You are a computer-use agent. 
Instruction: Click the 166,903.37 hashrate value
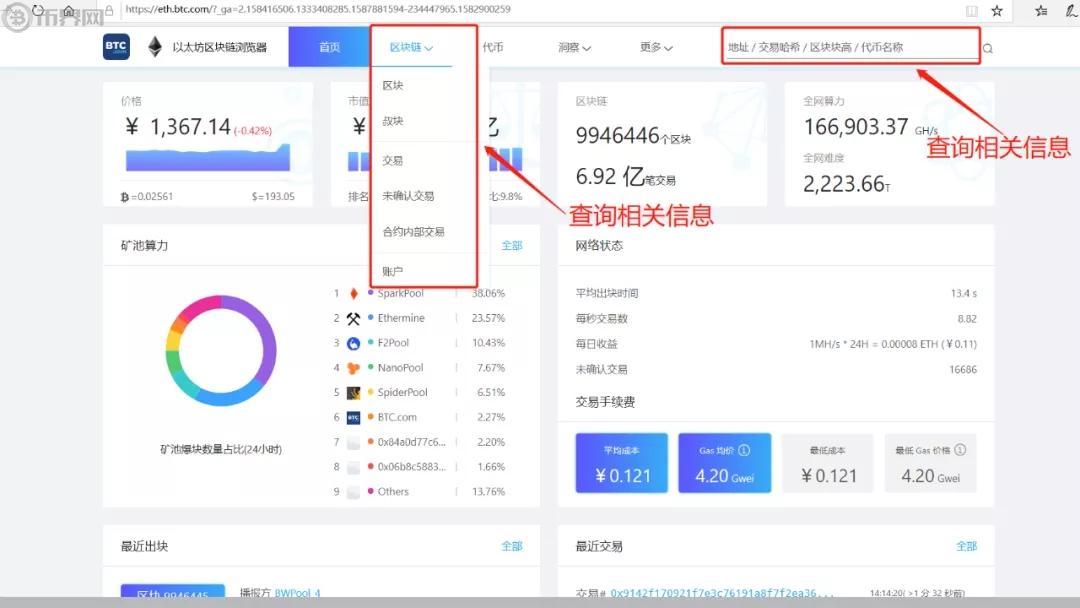855,127
